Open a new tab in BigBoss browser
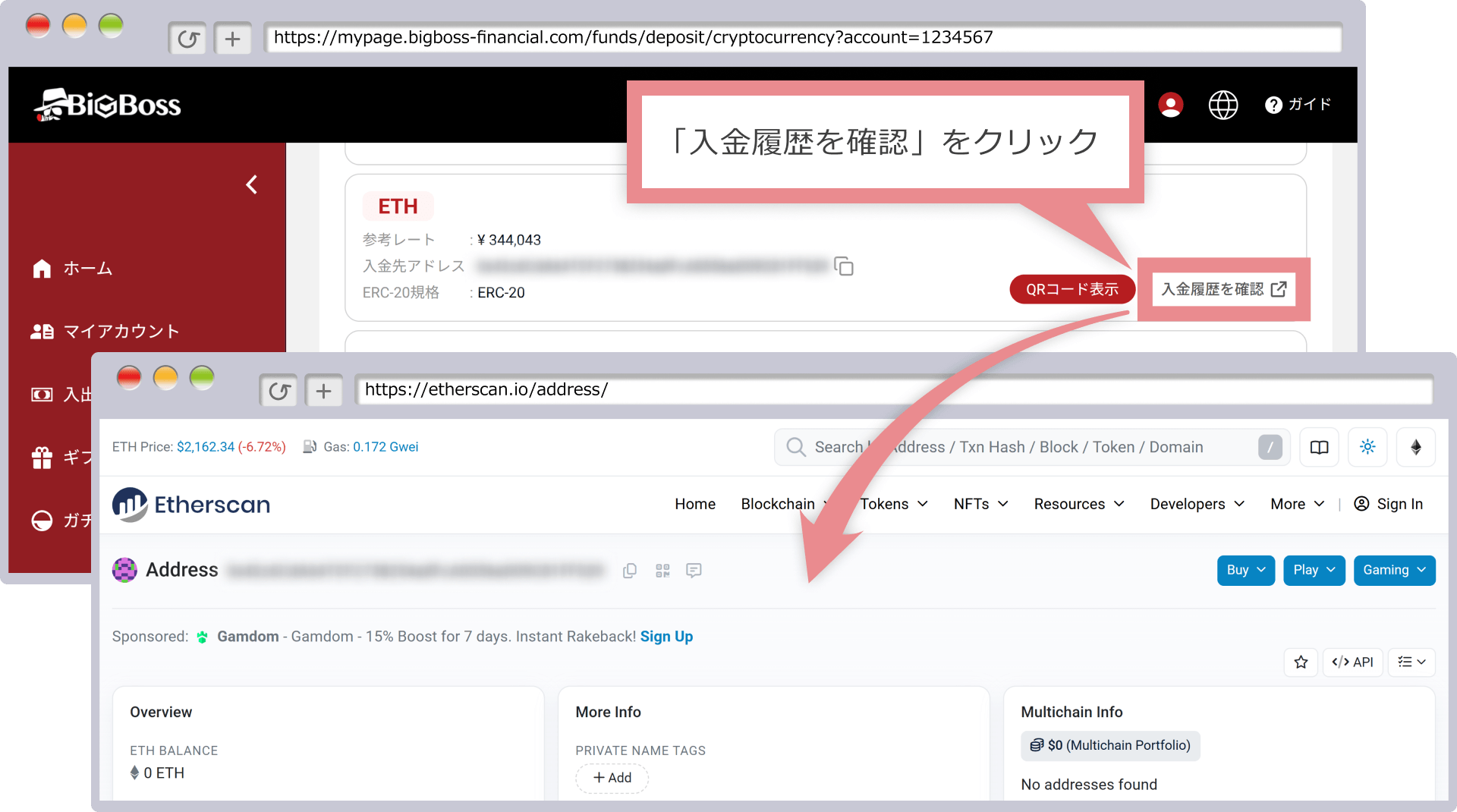Viewport: 1457px width, 812px height. pos(232,38)
